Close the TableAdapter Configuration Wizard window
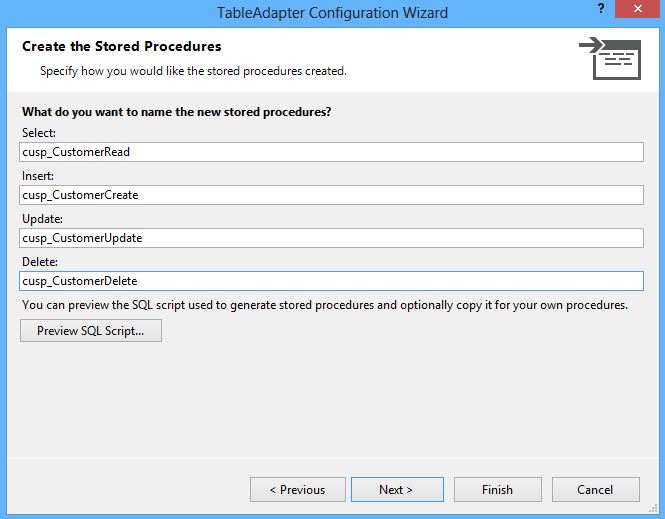Viewport: 665px width, 519px height. click(636, 10)
